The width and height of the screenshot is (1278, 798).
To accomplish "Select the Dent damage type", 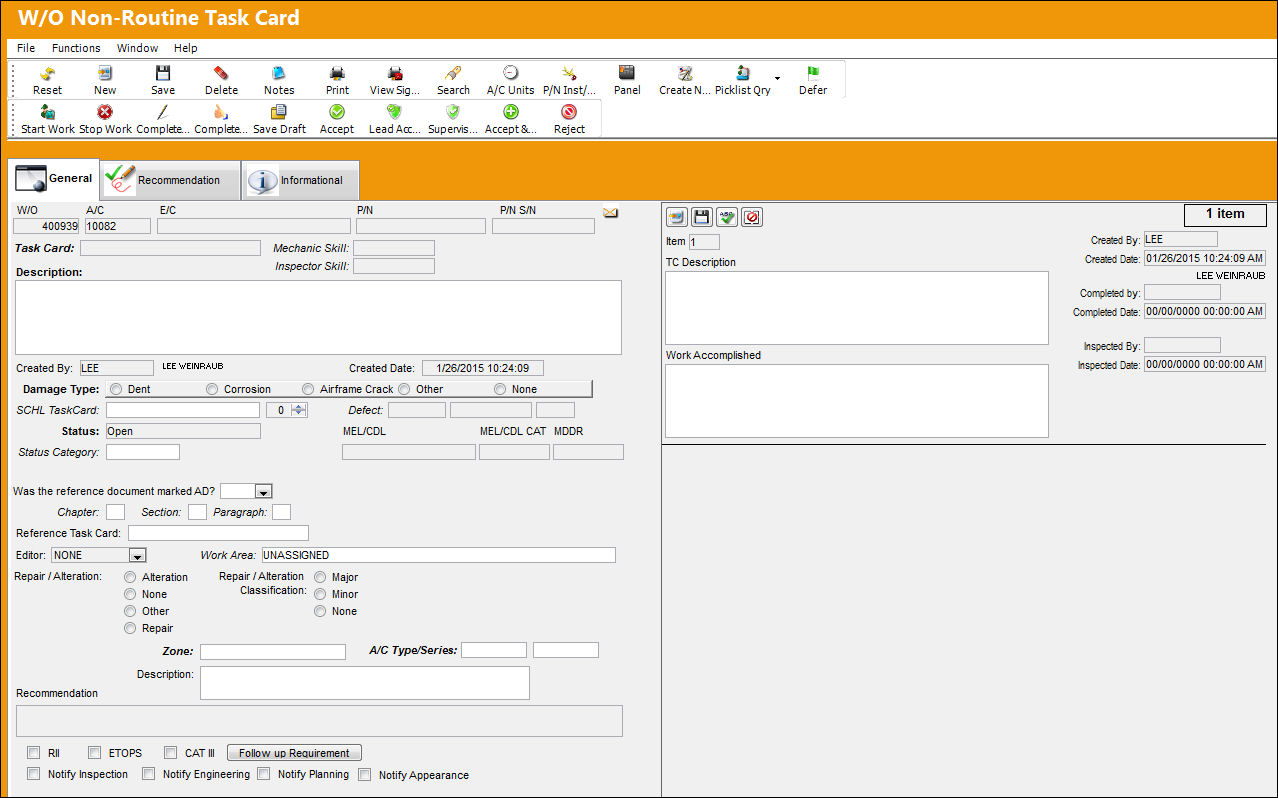I will 117,389.
